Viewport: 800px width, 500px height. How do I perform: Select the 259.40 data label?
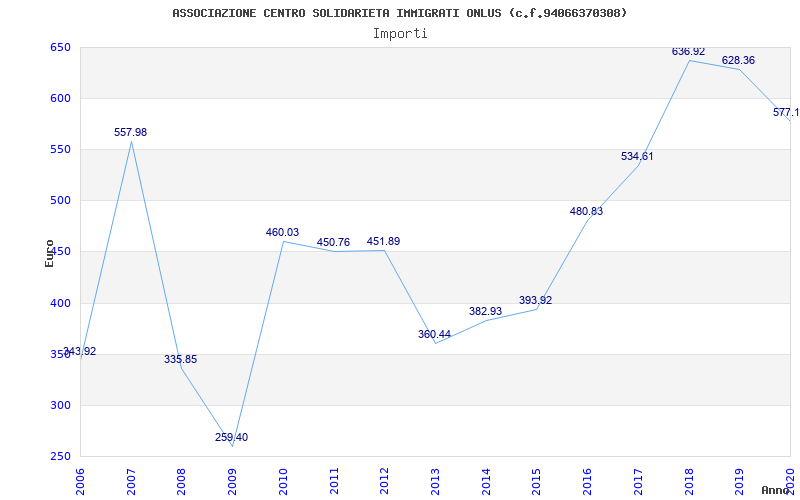[x=232, y=437]
